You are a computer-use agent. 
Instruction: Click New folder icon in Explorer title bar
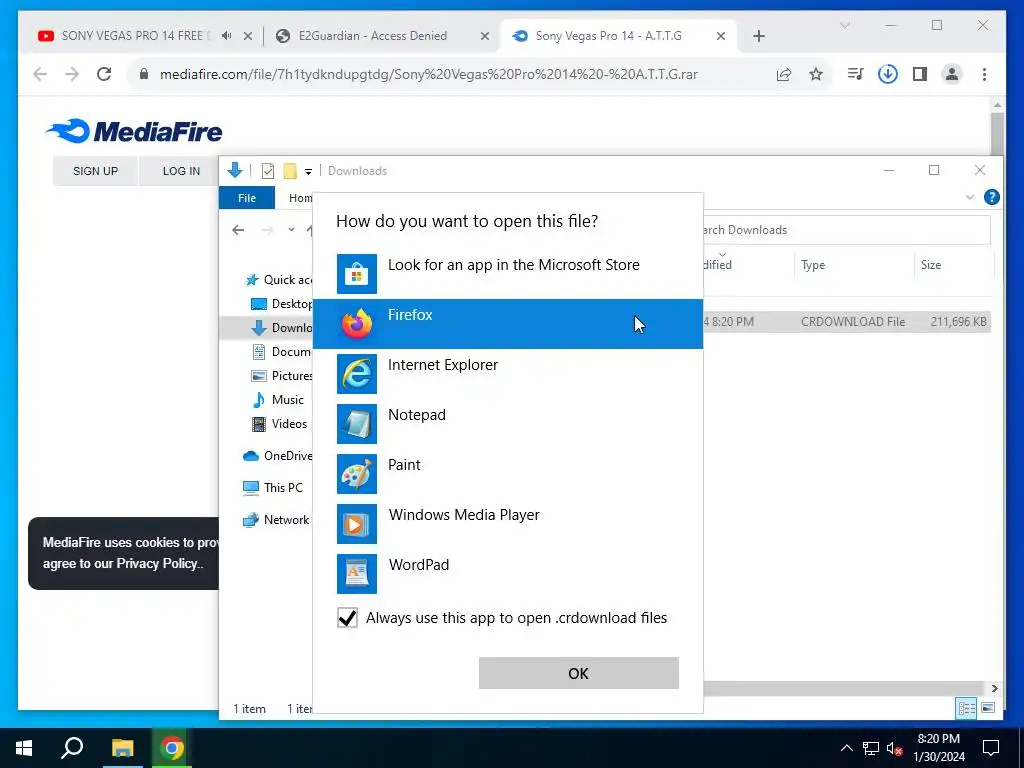[290, 171]
